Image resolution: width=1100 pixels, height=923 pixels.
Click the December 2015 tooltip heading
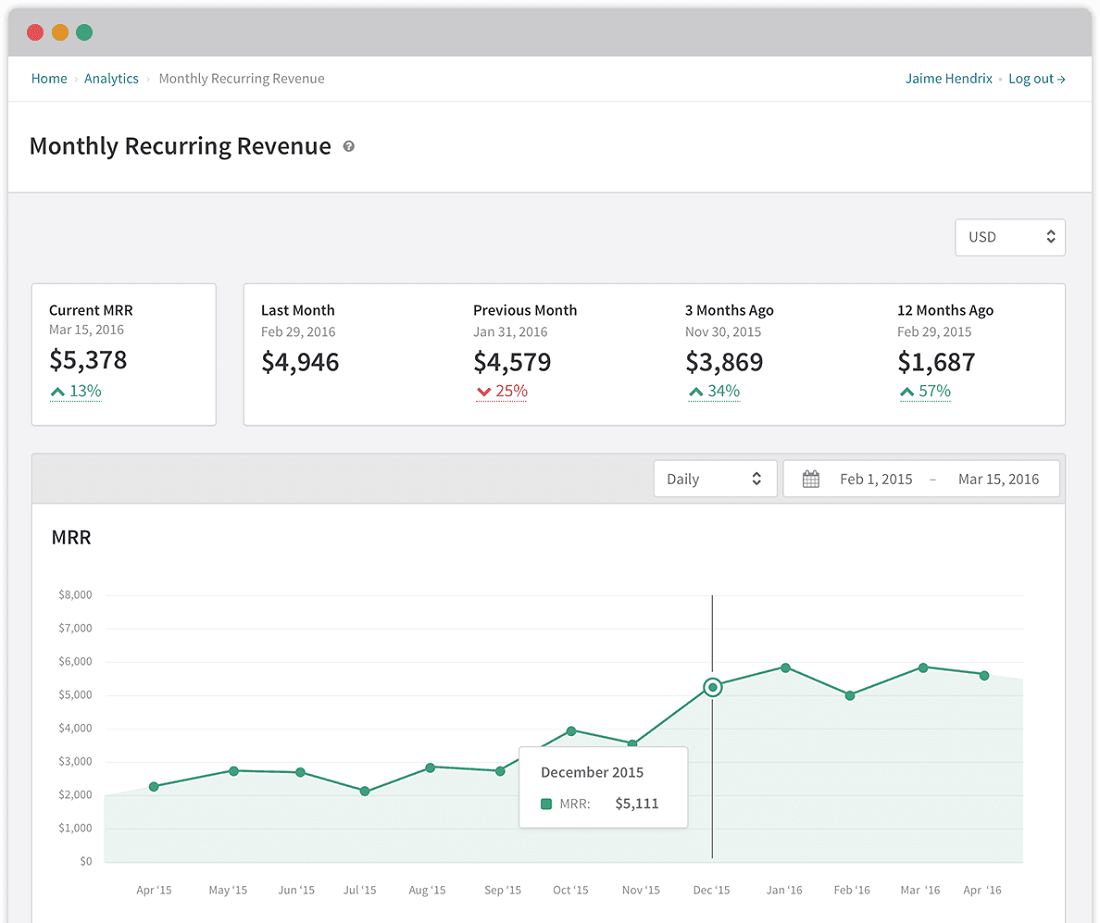592,772
